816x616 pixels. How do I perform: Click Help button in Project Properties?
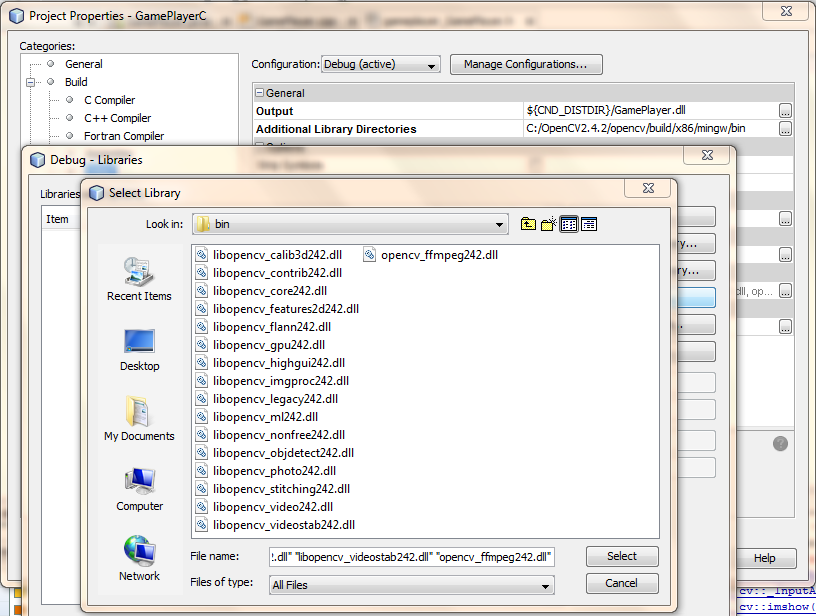[x=764, y=558]
